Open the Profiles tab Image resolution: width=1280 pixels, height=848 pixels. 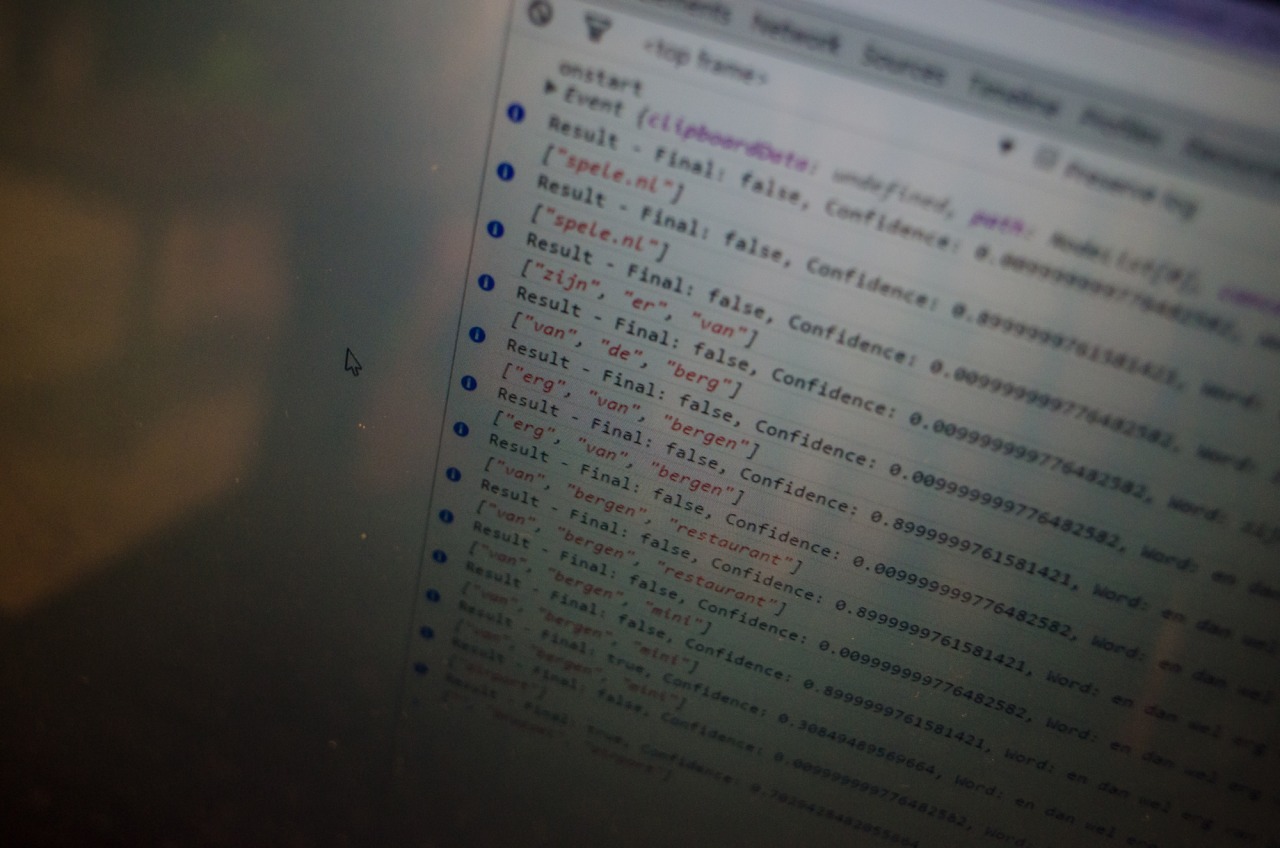pyautogui.click(x=1120, y=129)
